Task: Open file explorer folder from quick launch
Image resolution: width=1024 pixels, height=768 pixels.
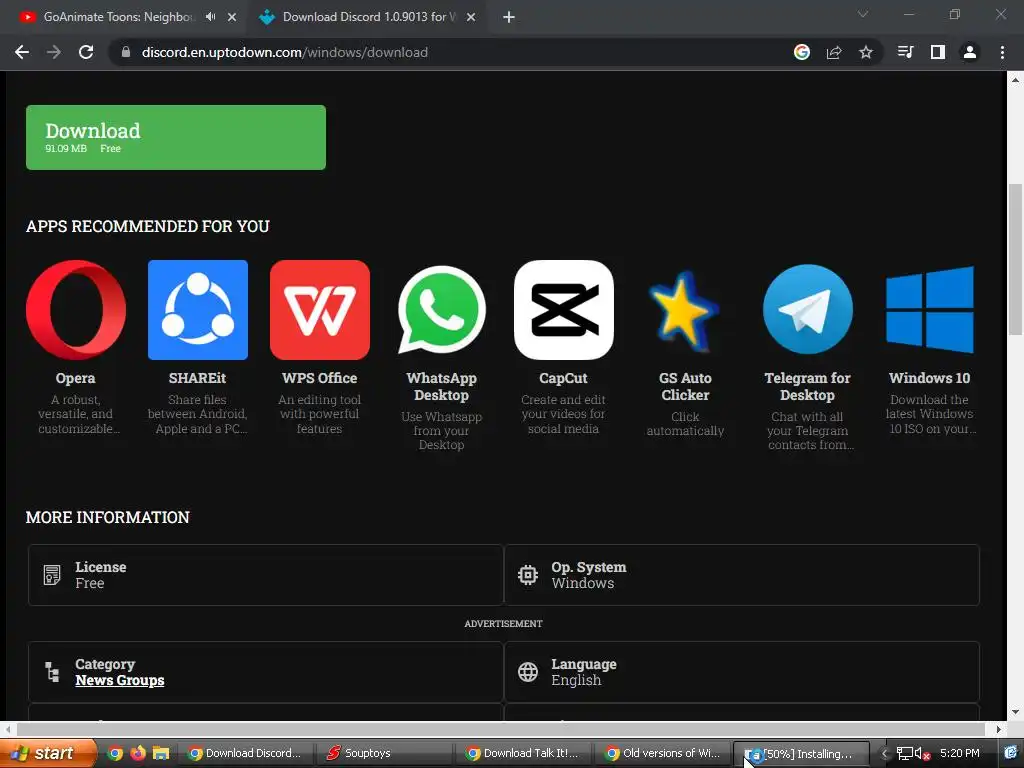Action: (x=161, y=753)
